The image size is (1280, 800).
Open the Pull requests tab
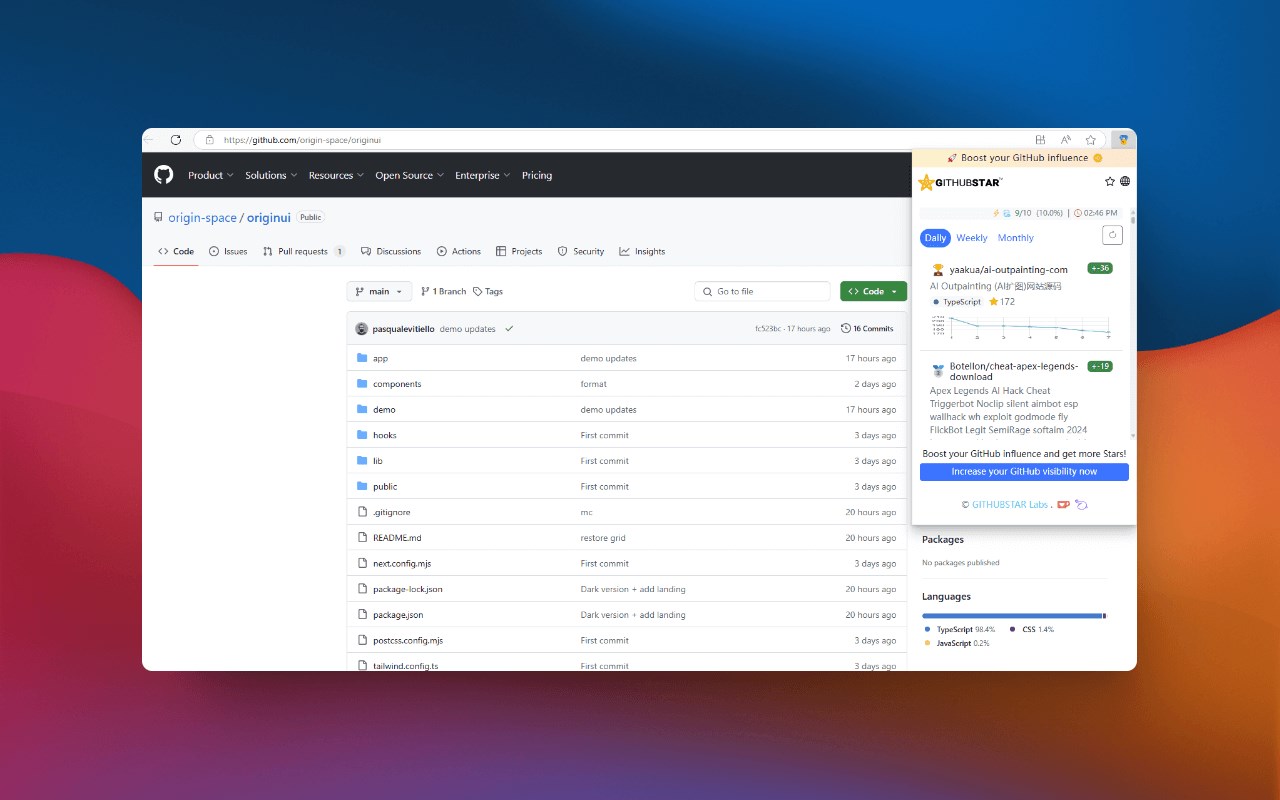[304, 252]
